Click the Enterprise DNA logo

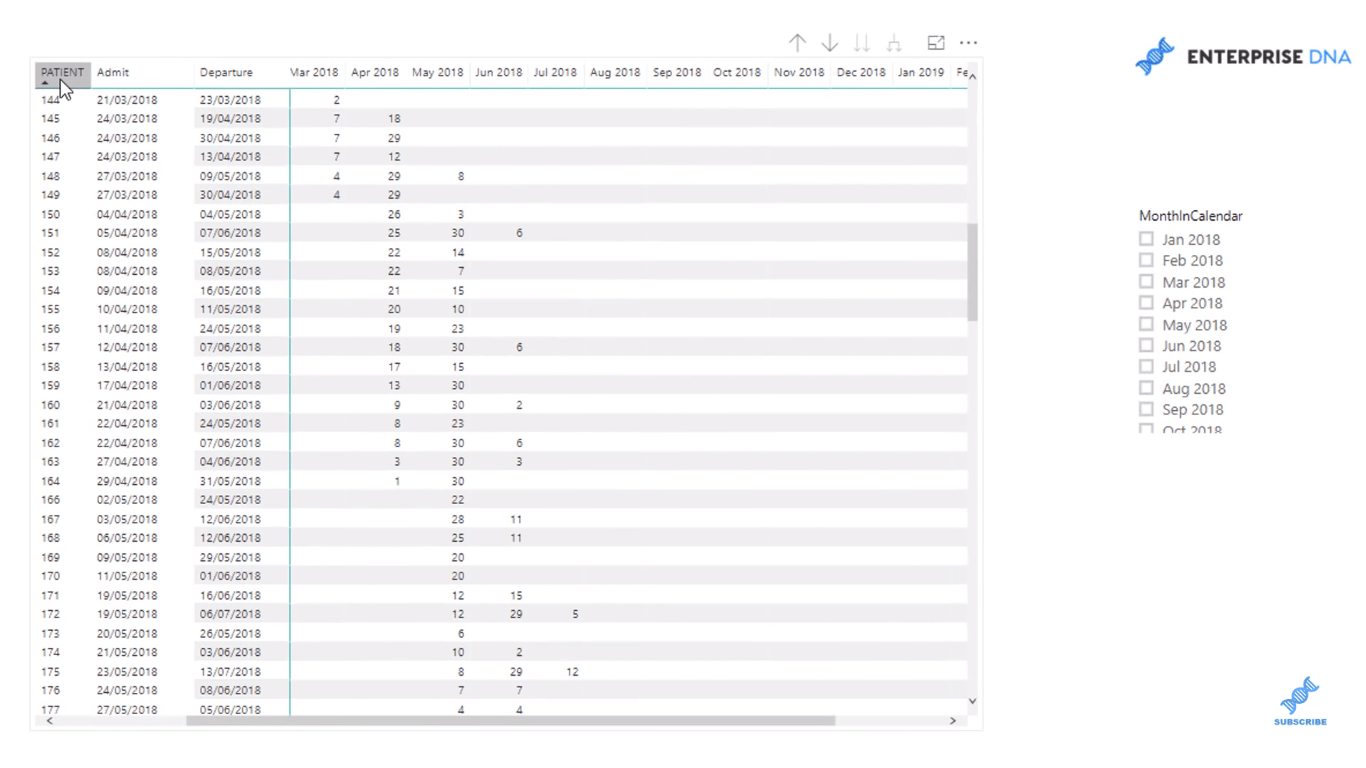[1243, 57]
